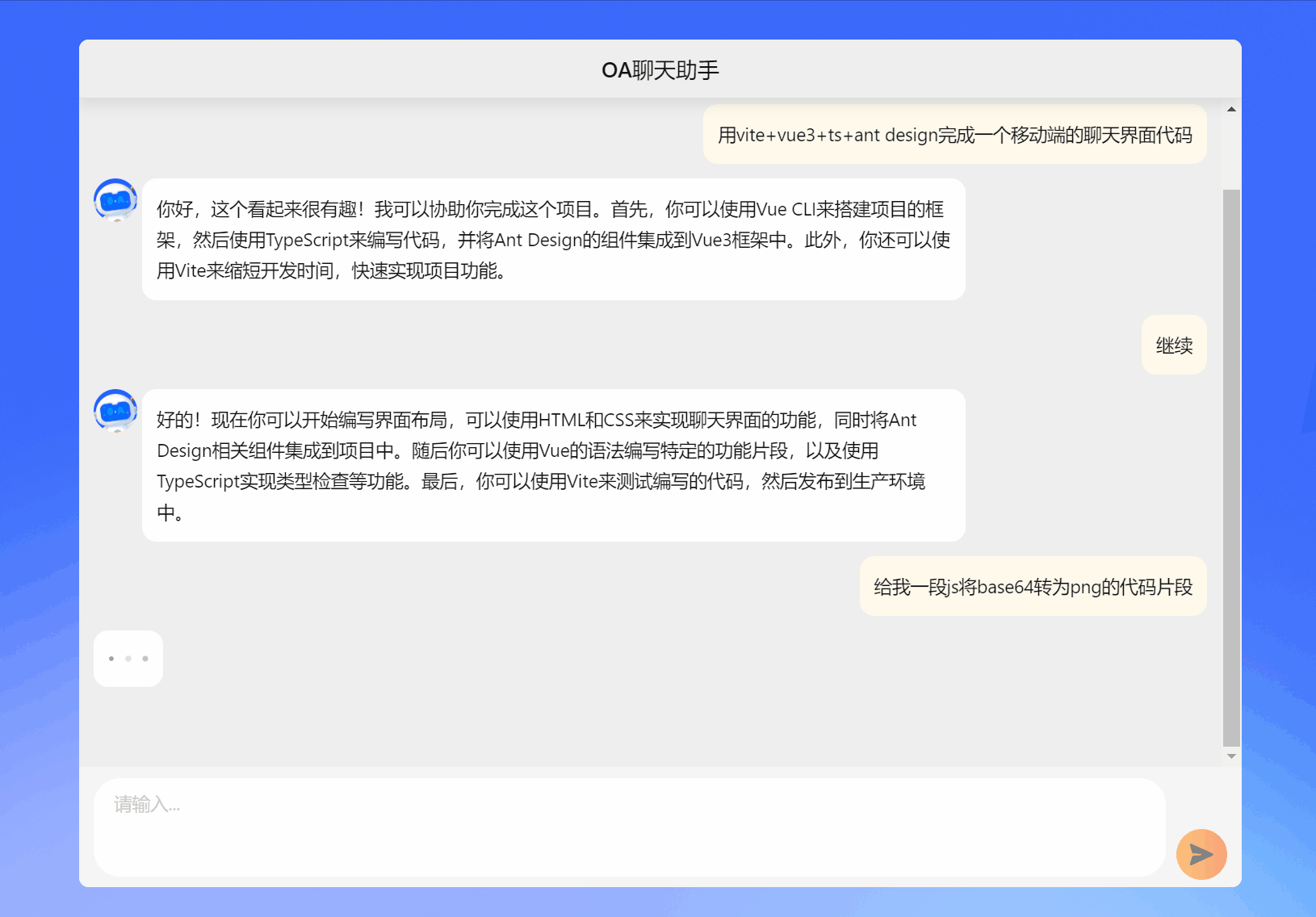This screenshot has height=917, width=1316.
Task: Select the orange circular send control
Action: (1201, 854)
